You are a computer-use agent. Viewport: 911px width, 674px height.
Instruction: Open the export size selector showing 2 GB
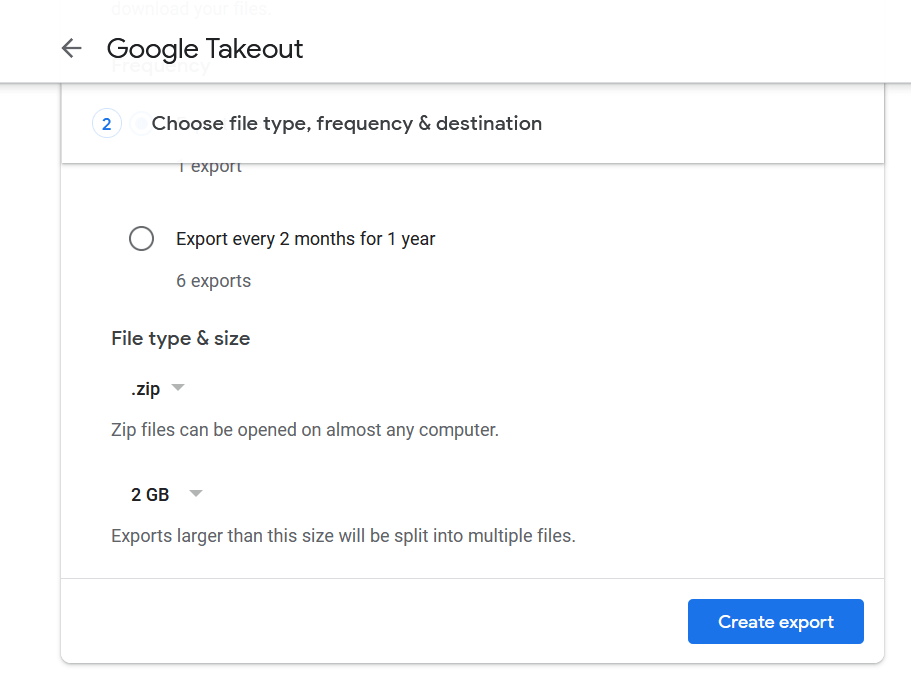pyautogui.click(x=165, y=493)
